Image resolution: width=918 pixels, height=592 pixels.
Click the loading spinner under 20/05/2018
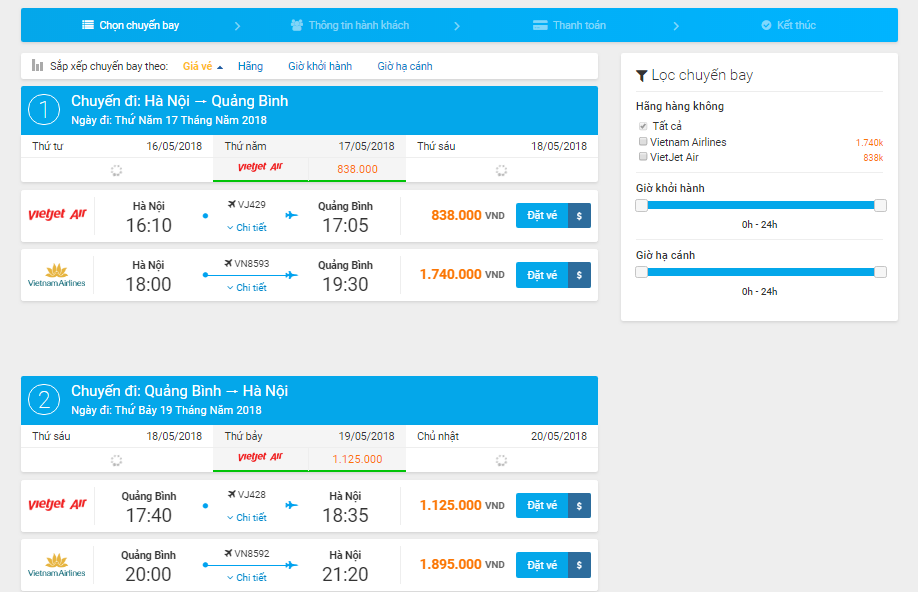point(501,460)
